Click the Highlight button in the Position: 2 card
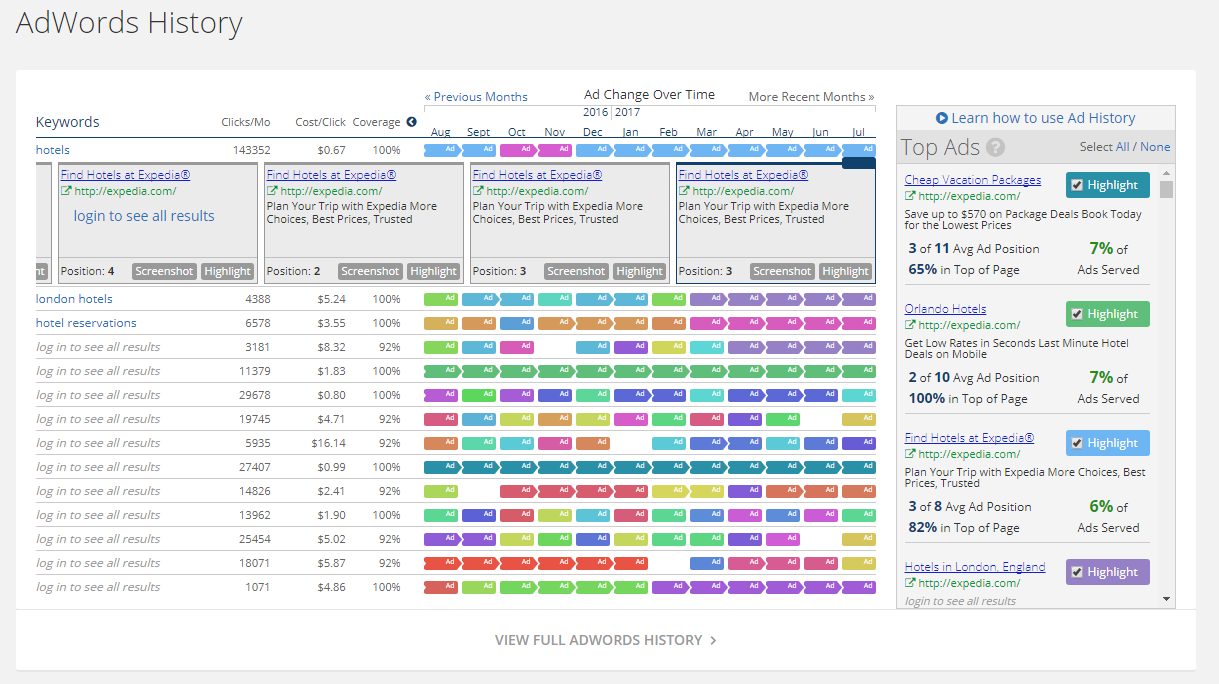Screen dimensions: 1219x684 coord(434,271)
